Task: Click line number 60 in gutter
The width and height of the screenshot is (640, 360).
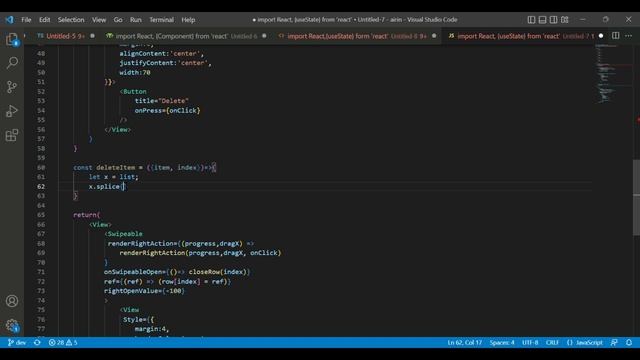Action: (x=41, y=167)
